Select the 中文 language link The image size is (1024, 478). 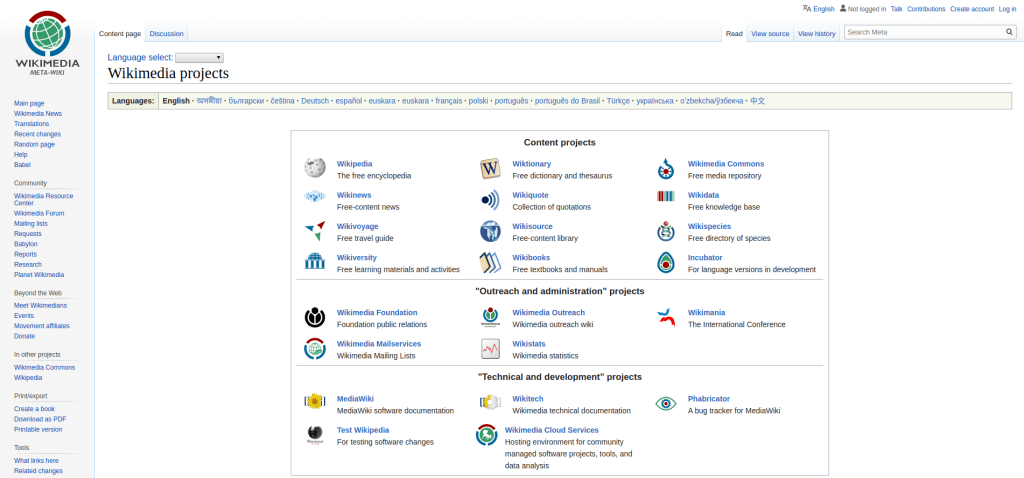coord(758,101)
